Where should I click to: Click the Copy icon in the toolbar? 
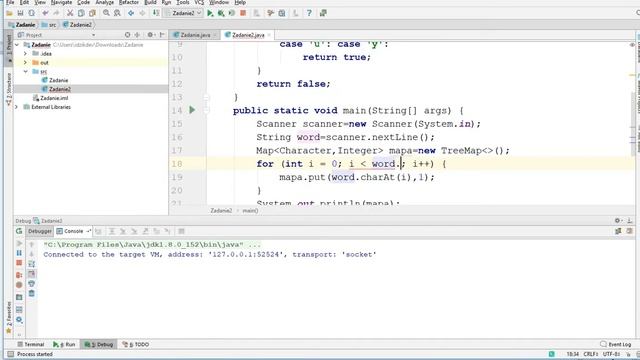(x=81, y=13)
